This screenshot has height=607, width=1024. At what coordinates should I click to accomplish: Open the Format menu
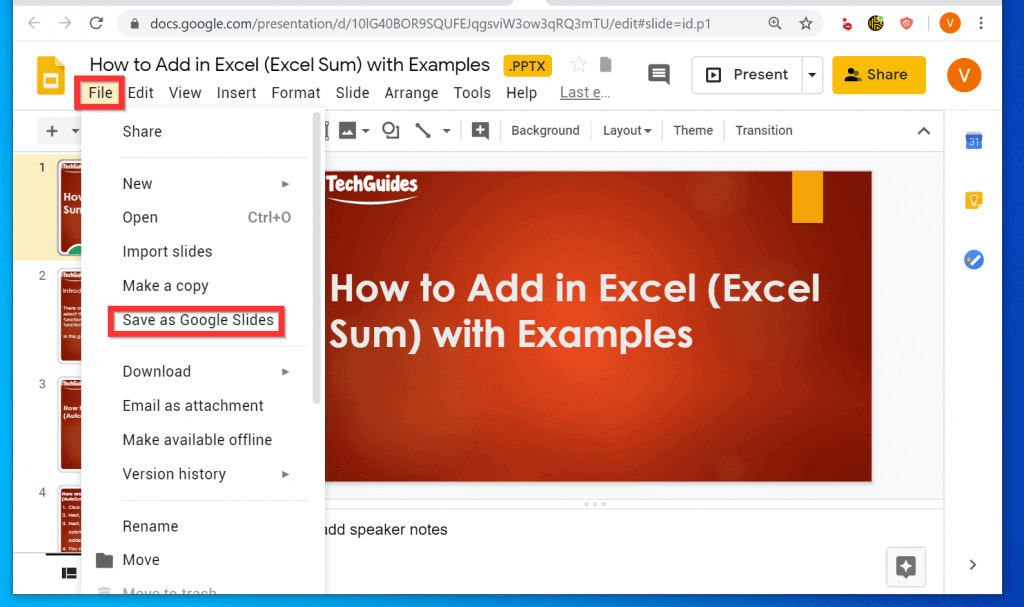coord(296,93)
